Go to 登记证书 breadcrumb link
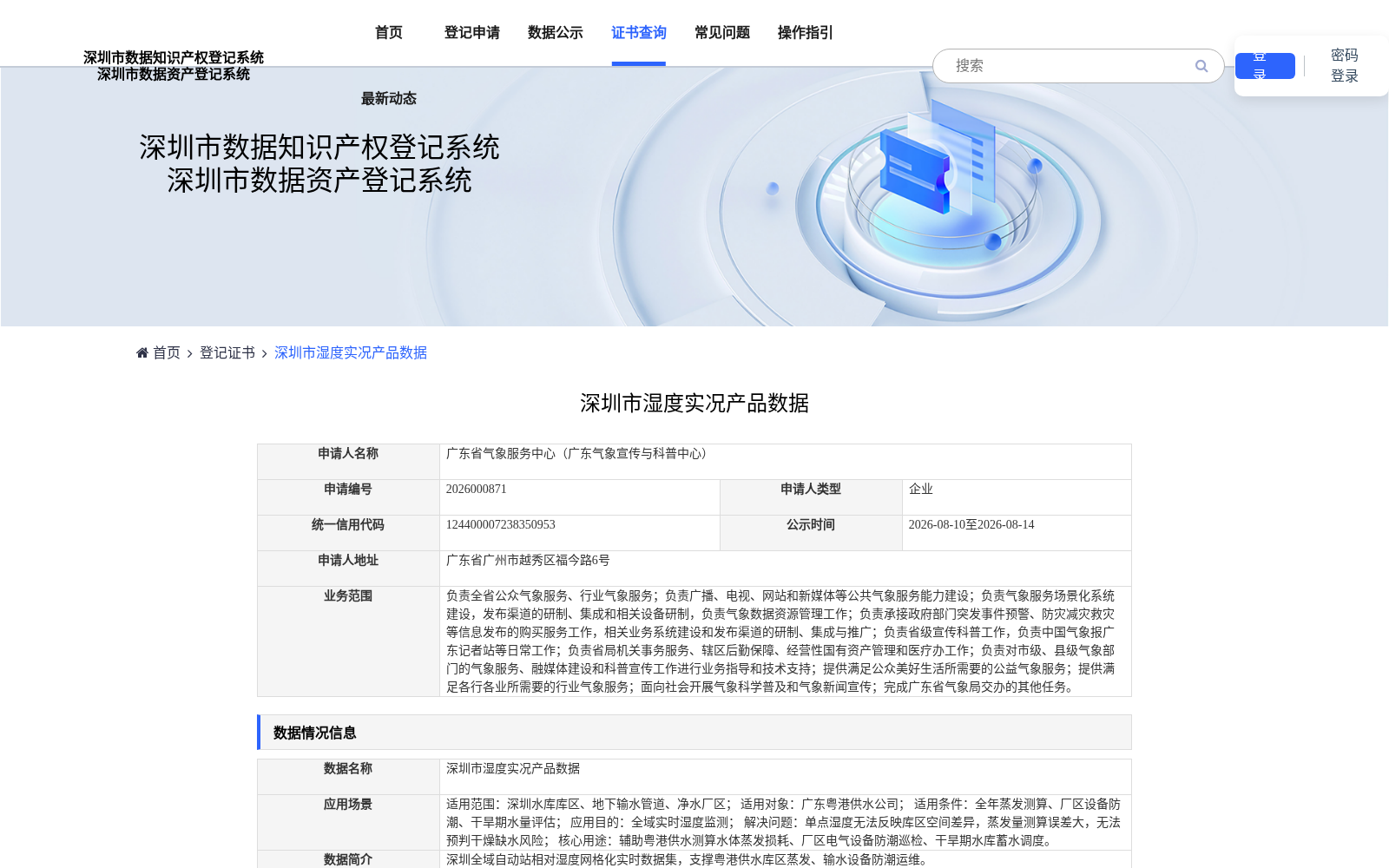Screen dimensions: 1389x868 [x=227, y=353]
